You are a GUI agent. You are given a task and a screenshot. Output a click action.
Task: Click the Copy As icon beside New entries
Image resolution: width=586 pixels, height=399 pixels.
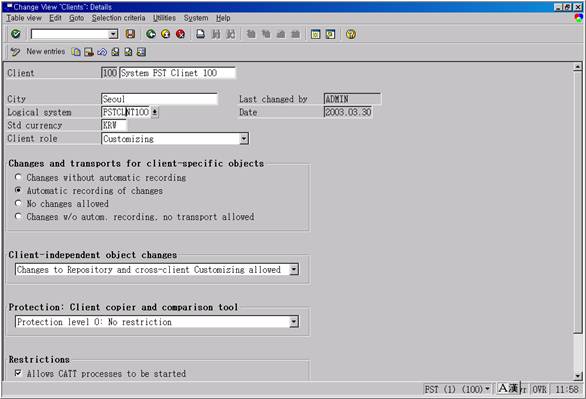click(x=76, y=52)
